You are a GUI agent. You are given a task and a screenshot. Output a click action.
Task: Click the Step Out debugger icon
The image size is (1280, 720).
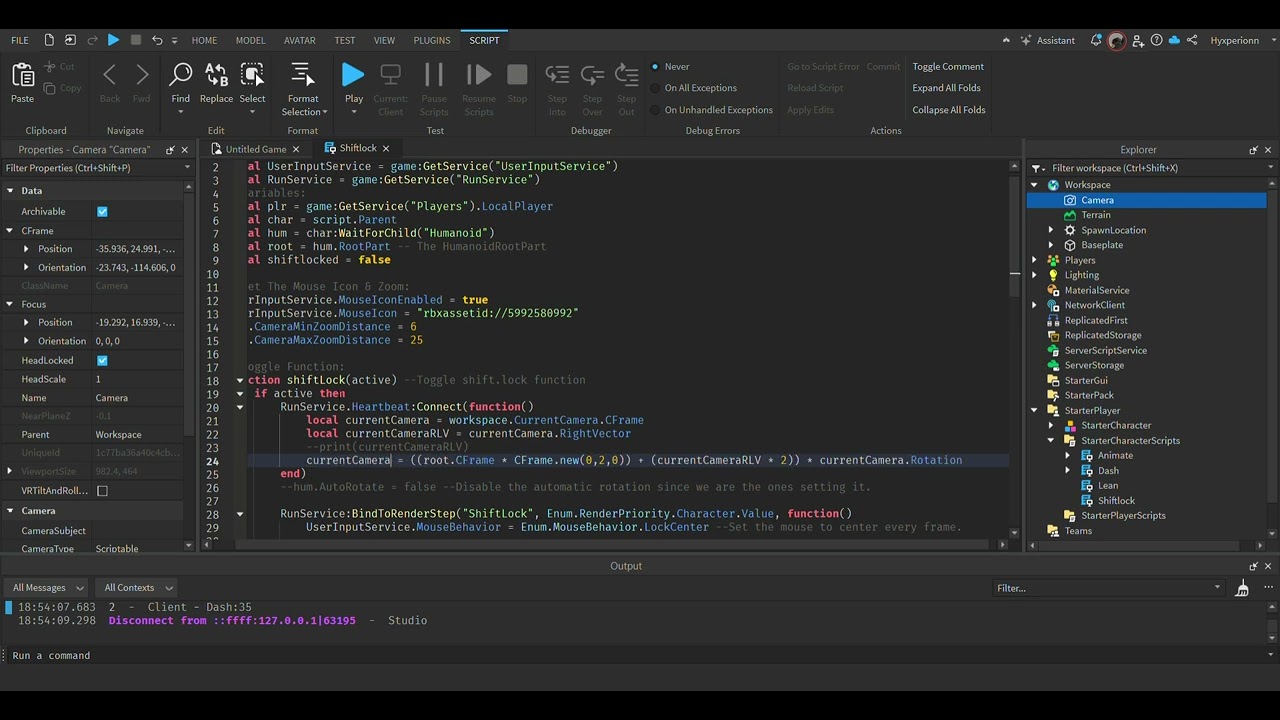tap(626, 75)
